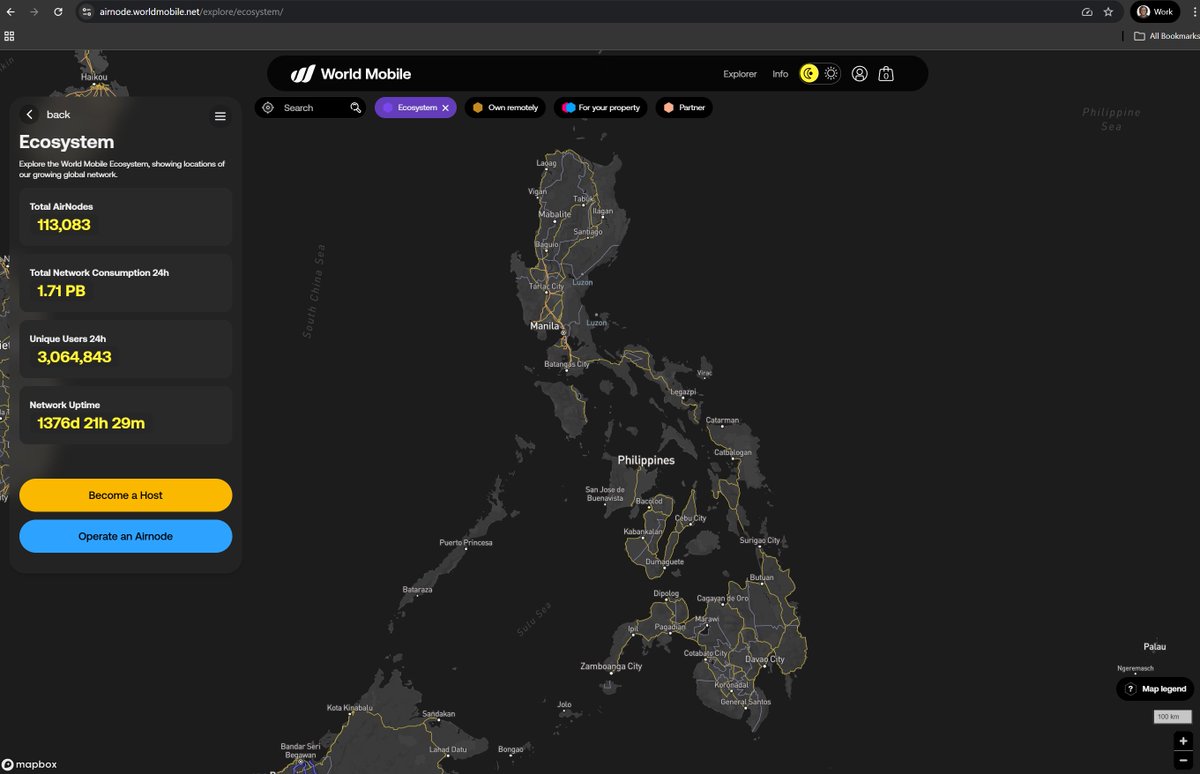Click the browser address bar URL
Screen dimensions: 1200x774
pyautogui.click(x=191, y=12)
